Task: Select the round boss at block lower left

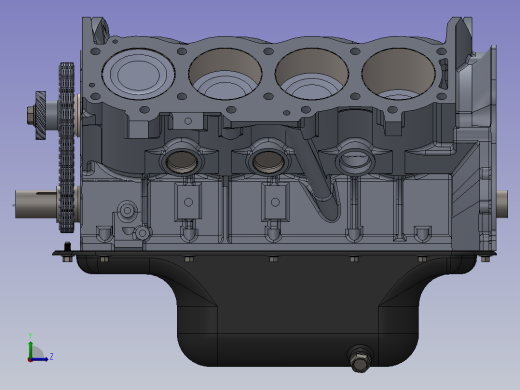Action: [x=127, y=210]
